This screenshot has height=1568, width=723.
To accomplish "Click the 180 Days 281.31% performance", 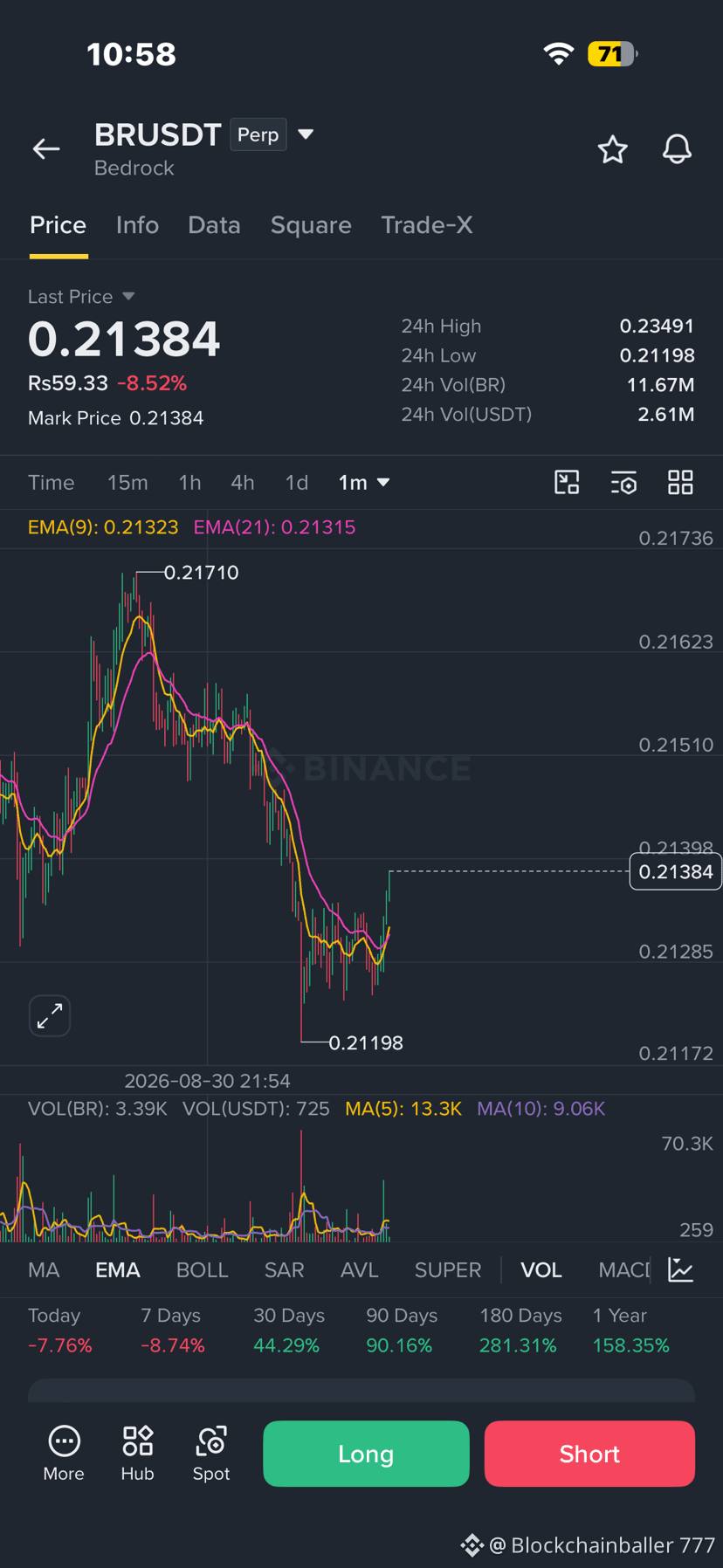I will click(x=520, y=1331).
